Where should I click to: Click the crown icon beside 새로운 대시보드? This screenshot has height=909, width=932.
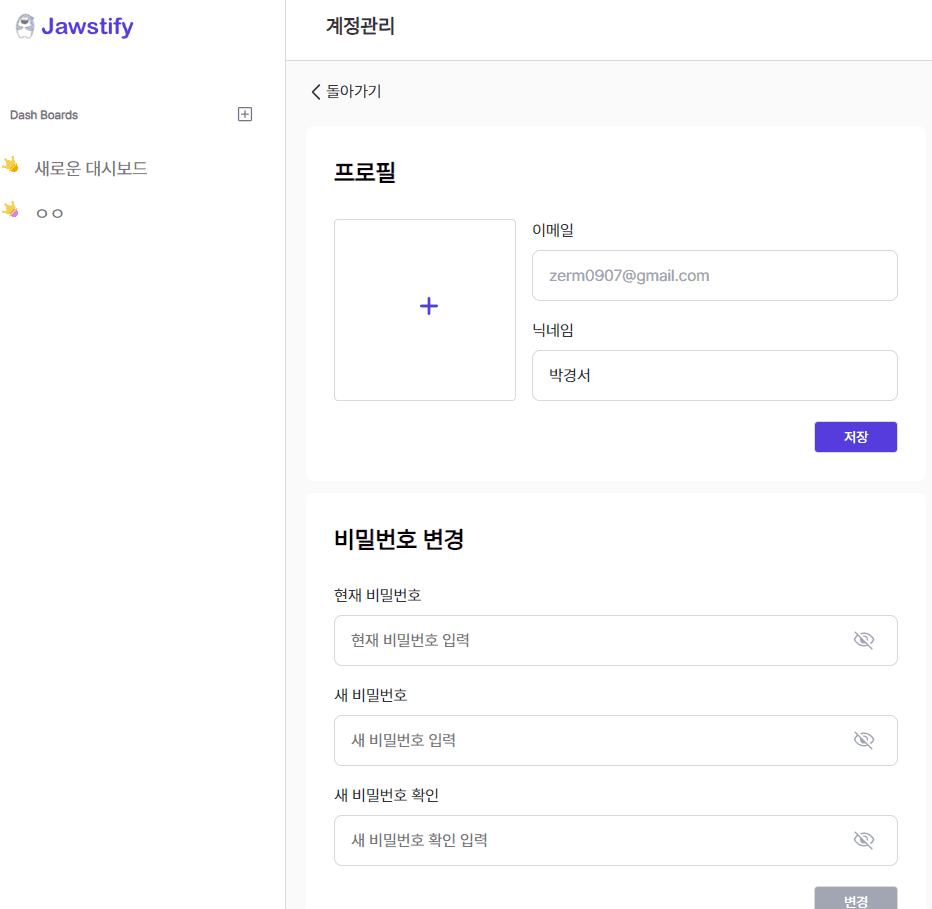13,165
